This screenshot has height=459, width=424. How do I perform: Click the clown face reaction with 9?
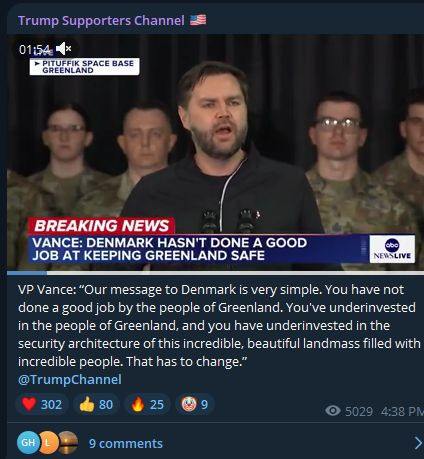[195, 404]
